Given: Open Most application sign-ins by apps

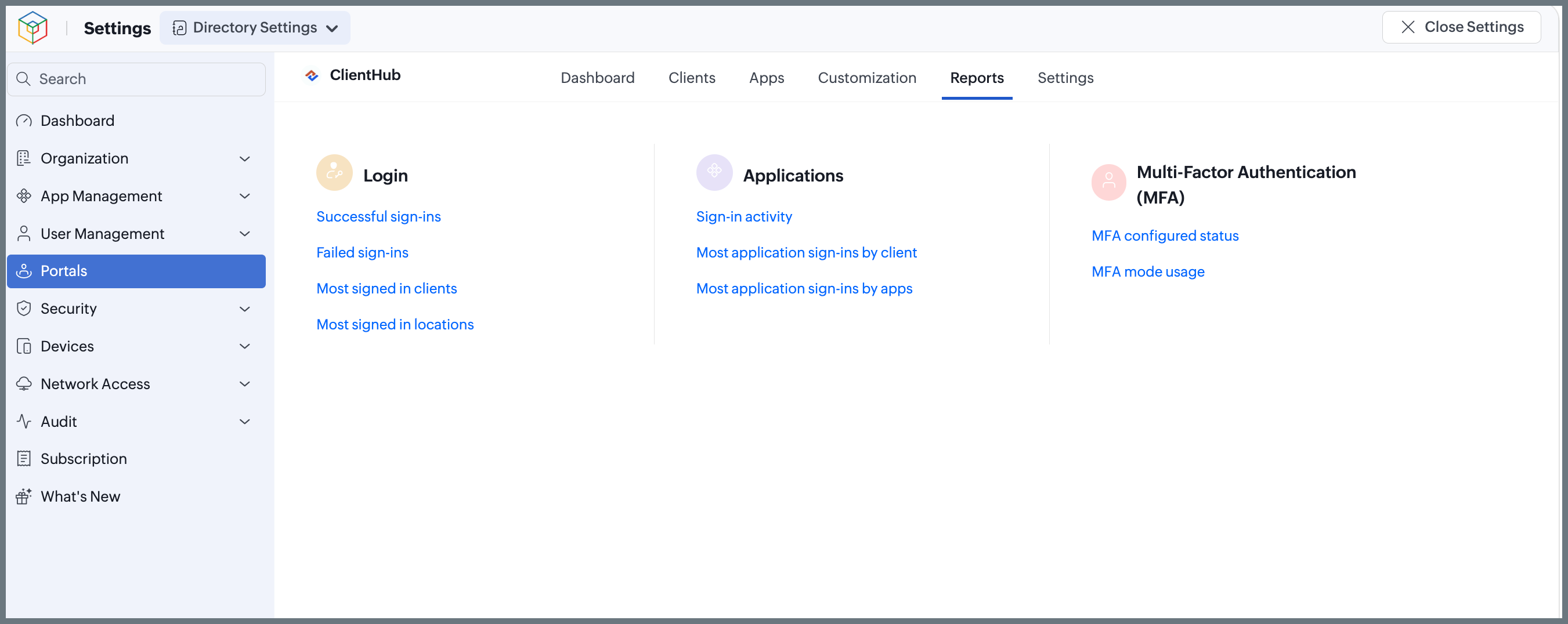Looking at the screenshot, I should [x=805, y=288].
